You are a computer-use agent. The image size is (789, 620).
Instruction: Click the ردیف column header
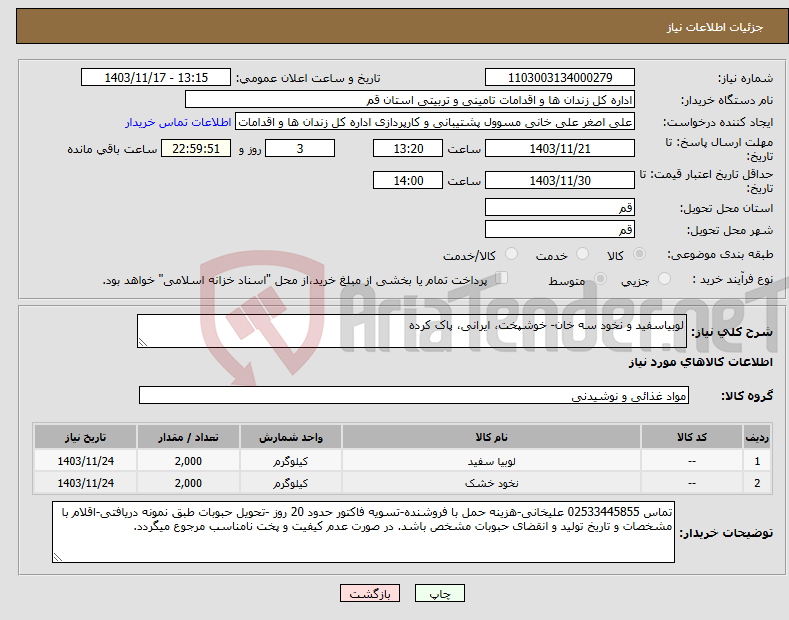click(757, 437)
